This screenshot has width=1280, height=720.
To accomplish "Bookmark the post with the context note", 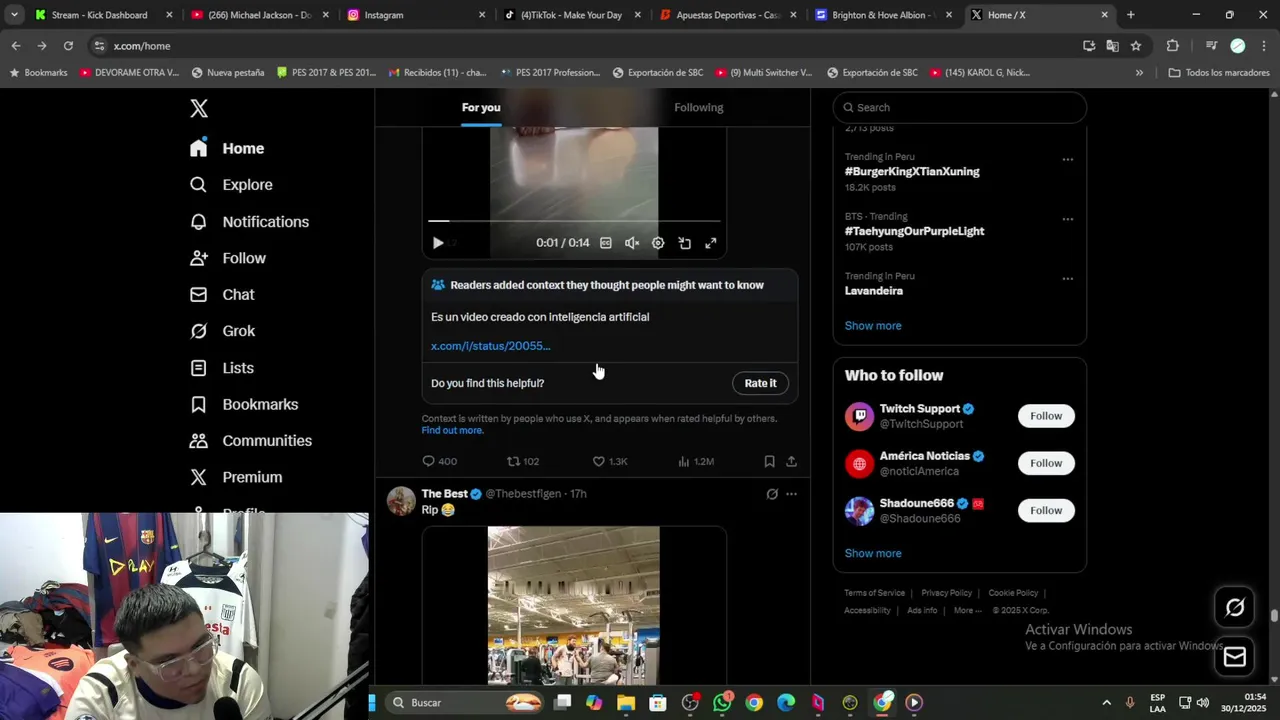I will [x=769, y=461].
